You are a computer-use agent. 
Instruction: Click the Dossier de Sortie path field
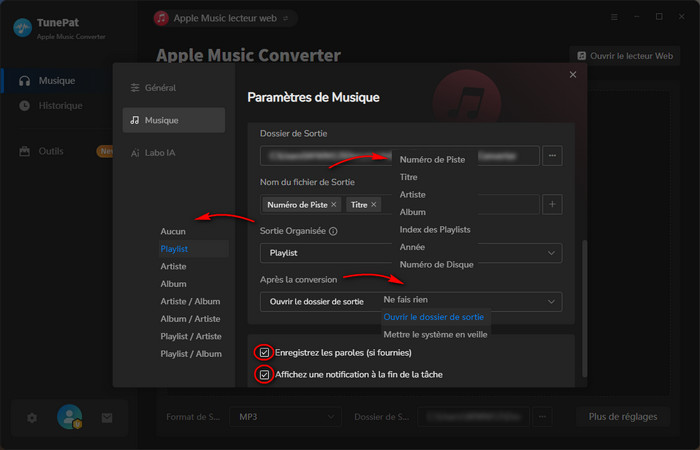coord(400,156)
